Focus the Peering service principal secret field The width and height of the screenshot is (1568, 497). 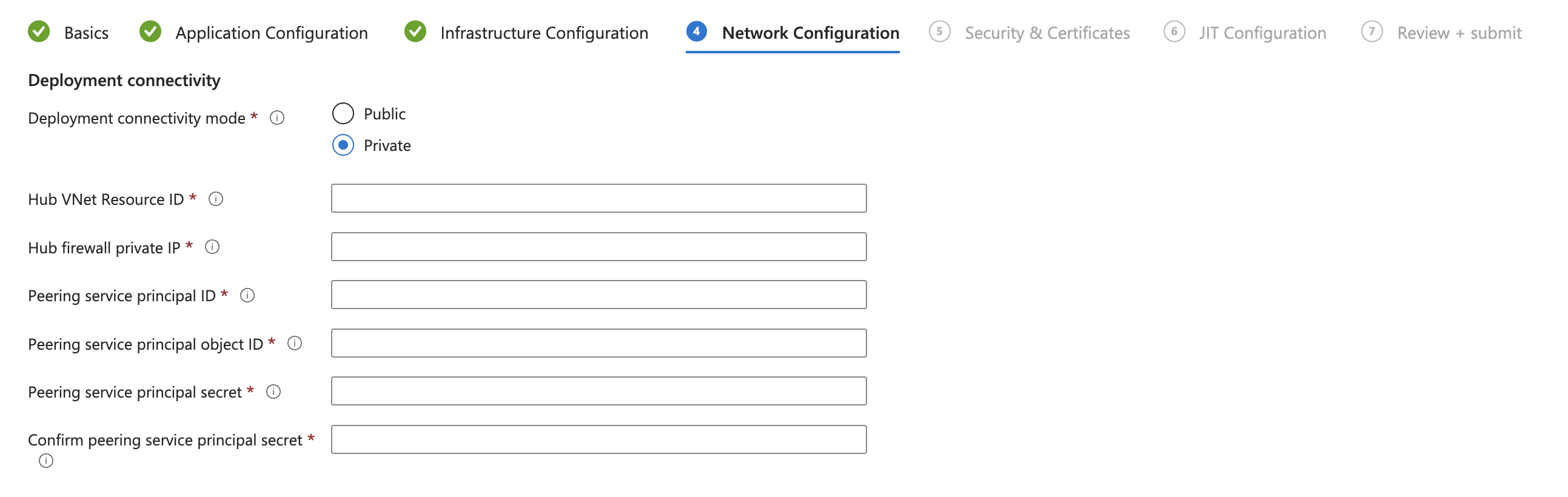click(x=598, y=391)
